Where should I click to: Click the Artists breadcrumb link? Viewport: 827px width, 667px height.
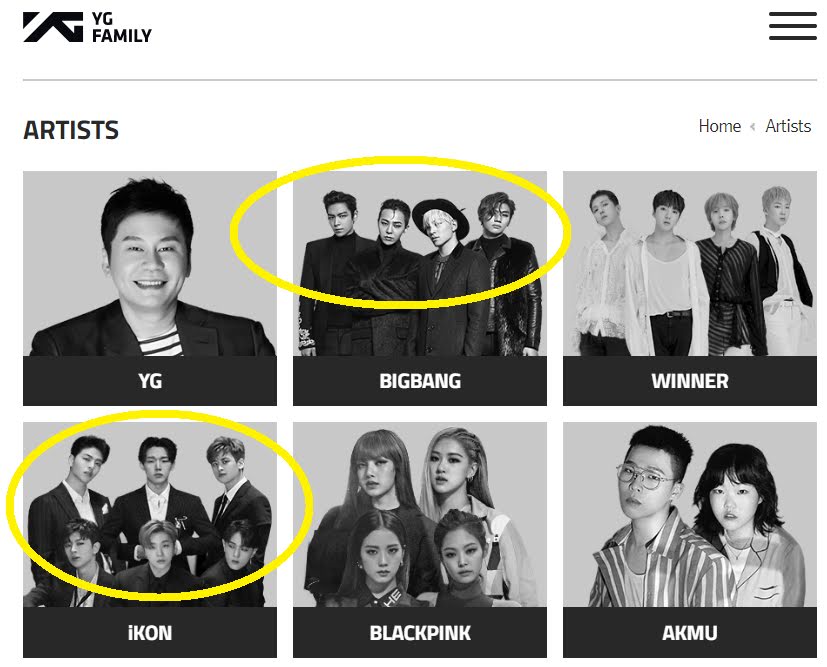click(788, 126)
